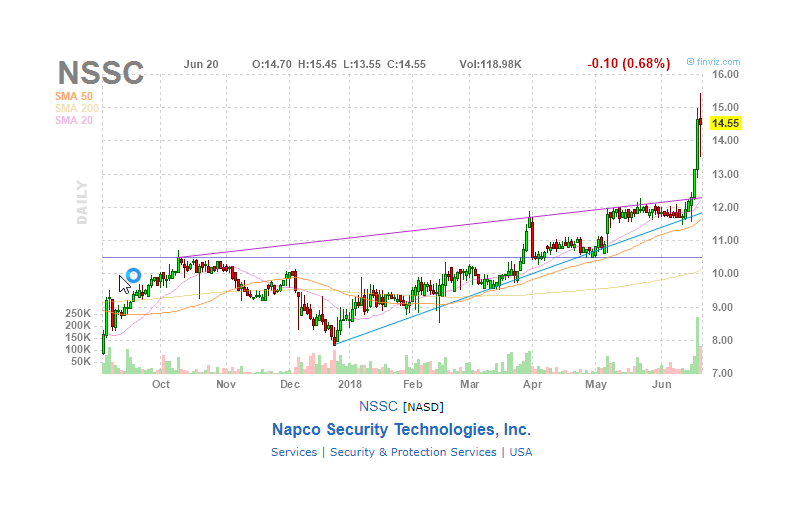
Task: Click the H:15.45 high price
Action: [317, 64]
